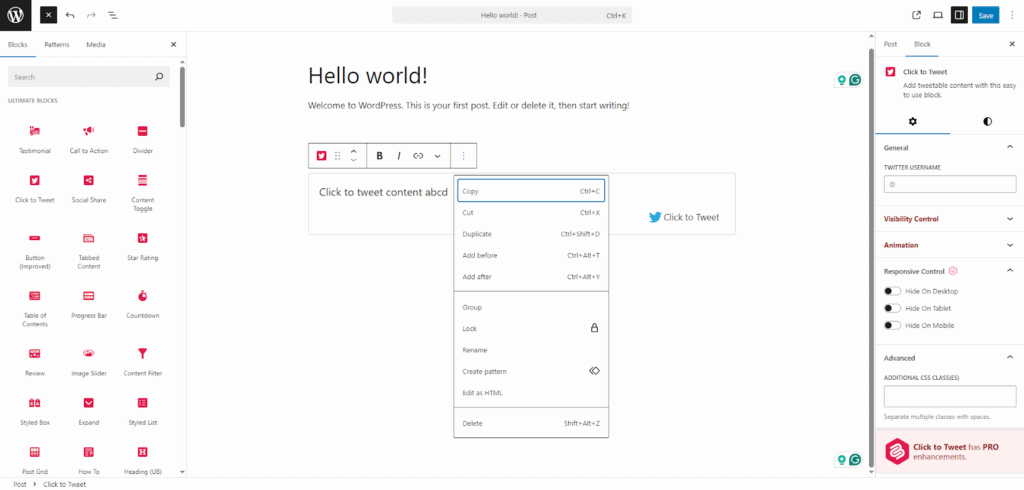The width and height of the screenshot is (1024, 490).
Task: Open Document Overview list icon
Action: [x=111, y=15]
